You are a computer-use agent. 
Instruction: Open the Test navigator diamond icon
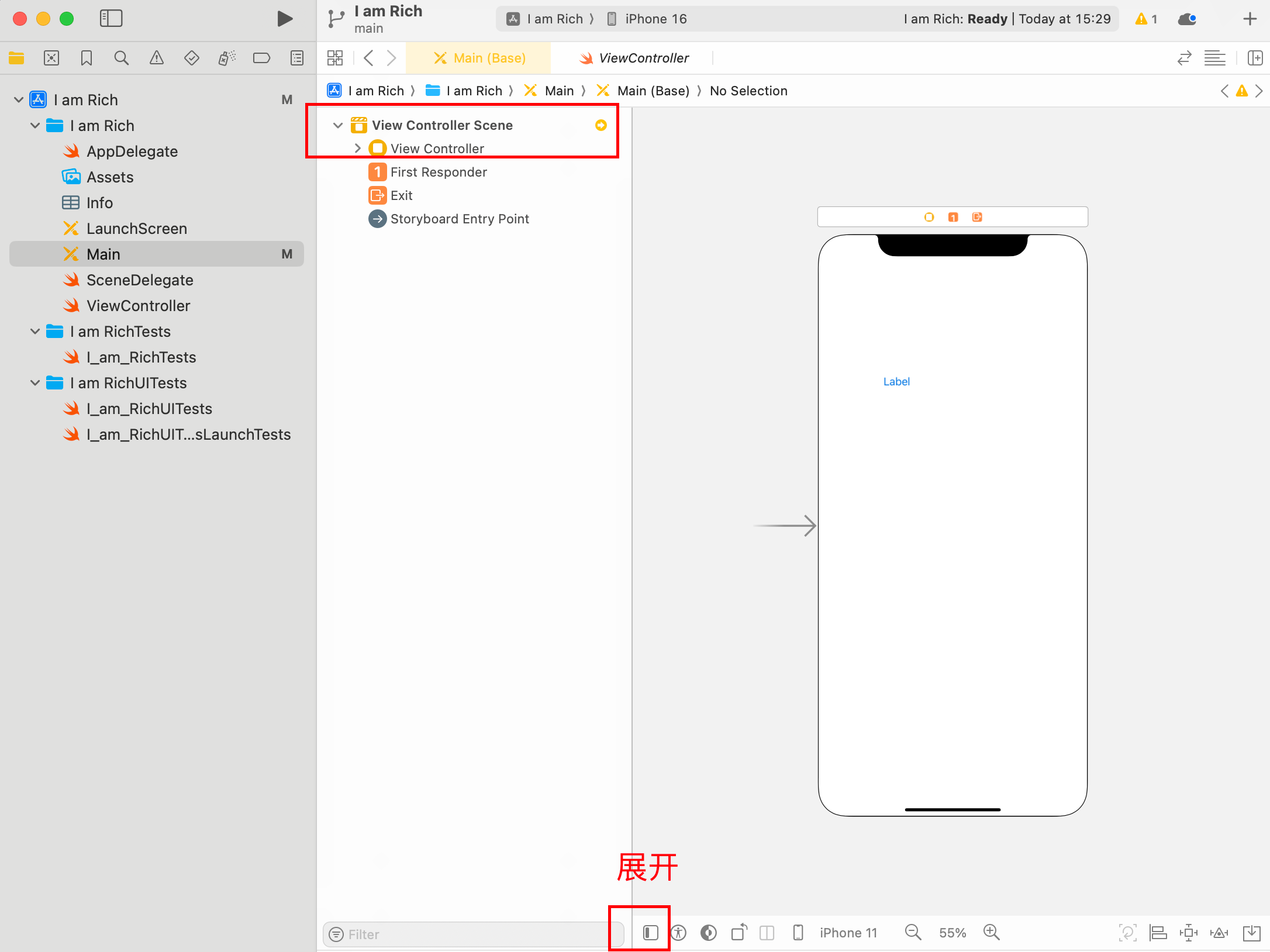pos(192,58)
